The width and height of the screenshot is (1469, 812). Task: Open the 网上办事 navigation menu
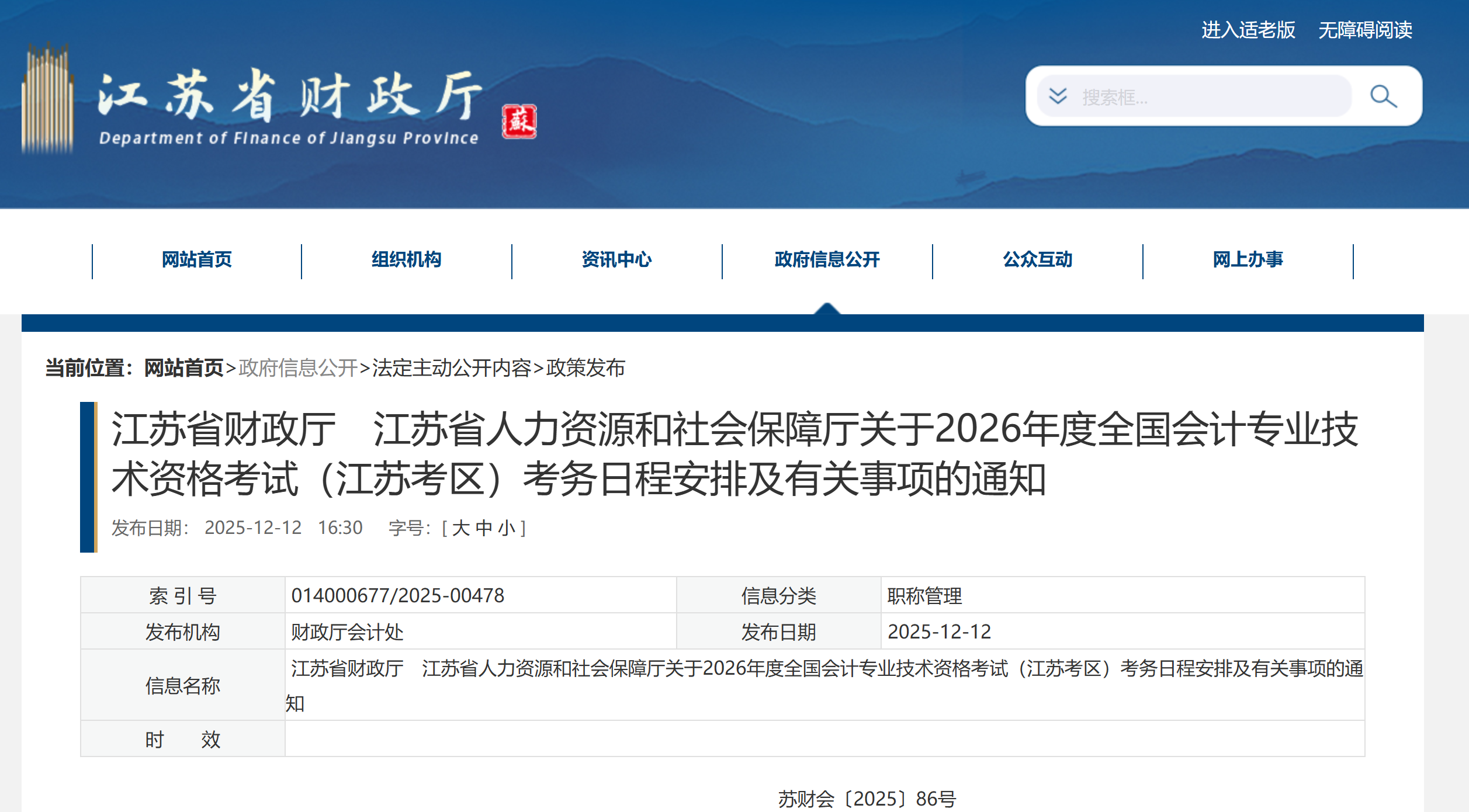(1248, 259)
